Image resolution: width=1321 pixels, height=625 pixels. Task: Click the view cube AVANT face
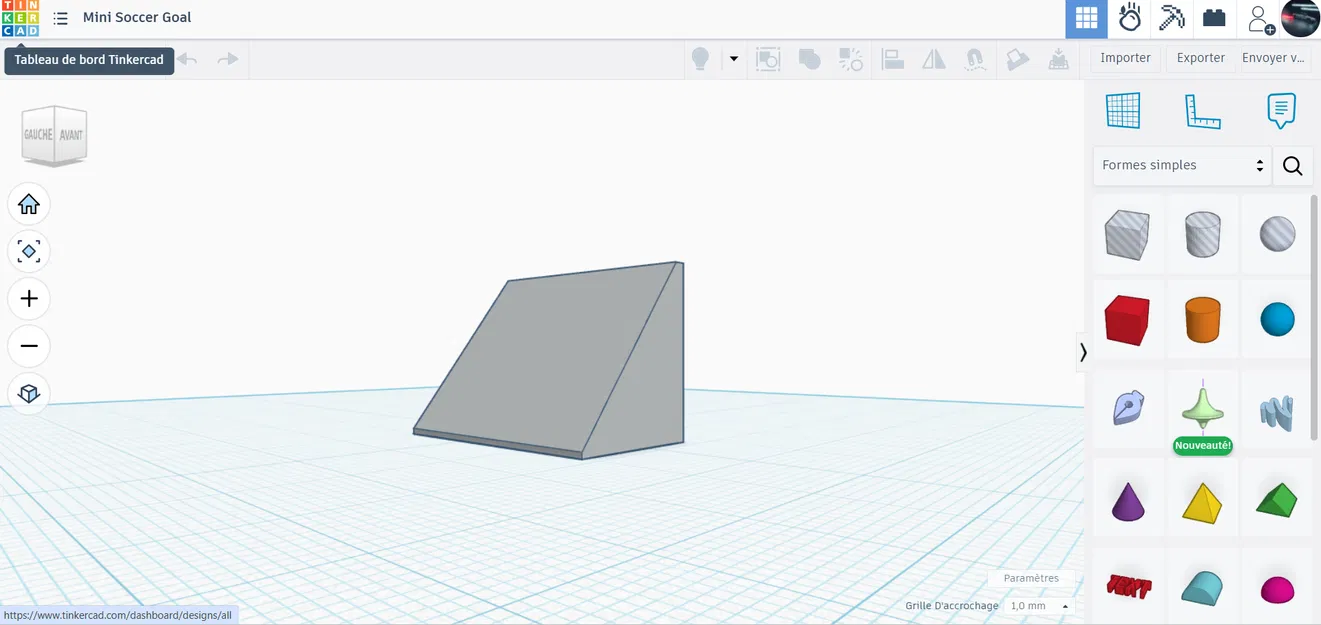click(71, 135)
